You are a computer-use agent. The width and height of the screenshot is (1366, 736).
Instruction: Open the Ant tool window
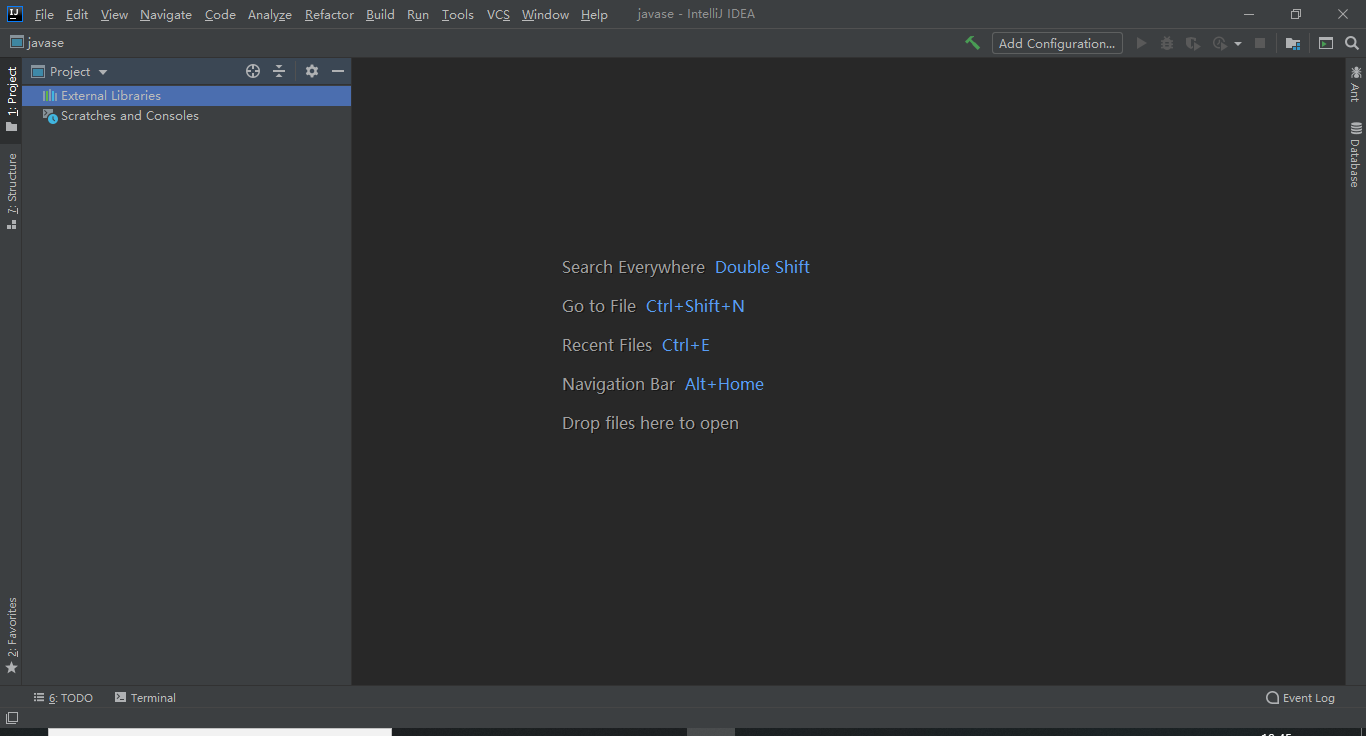click(x=1355, y=83)
